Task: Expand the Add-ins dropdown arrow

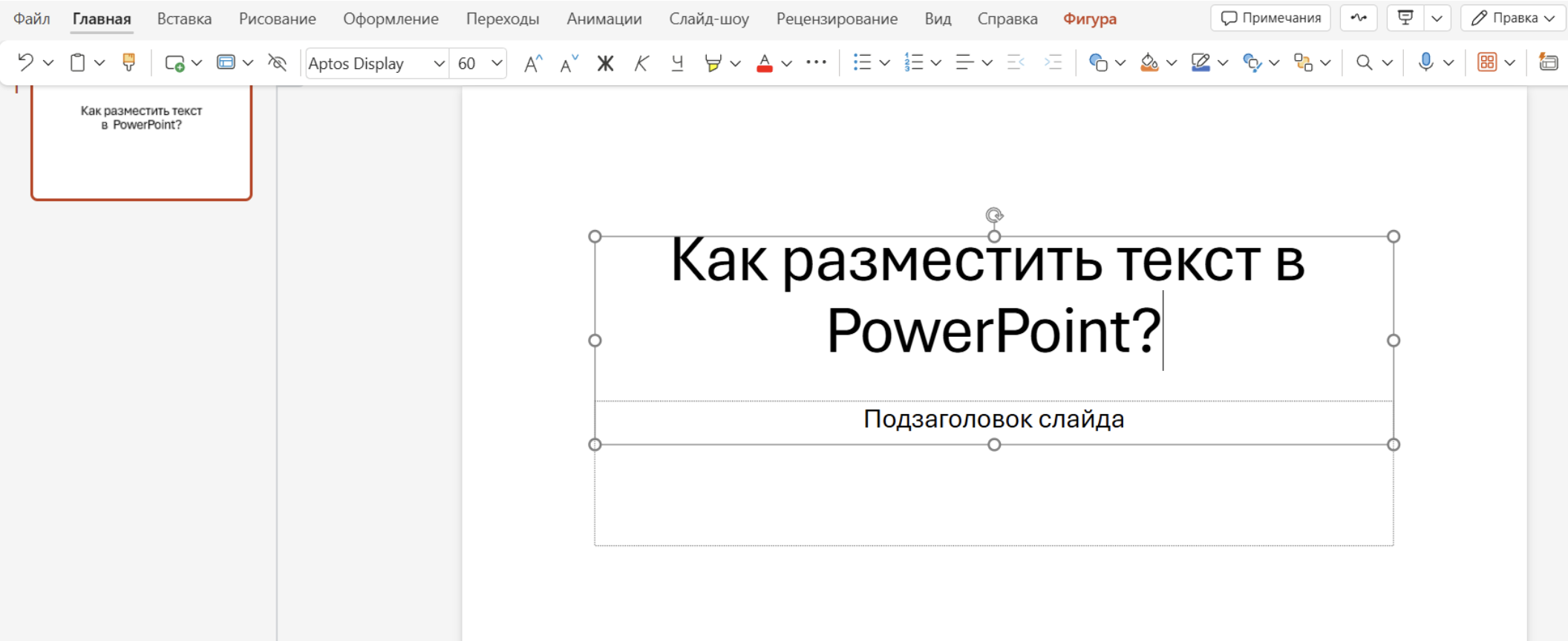Action: coord(1509,63)
